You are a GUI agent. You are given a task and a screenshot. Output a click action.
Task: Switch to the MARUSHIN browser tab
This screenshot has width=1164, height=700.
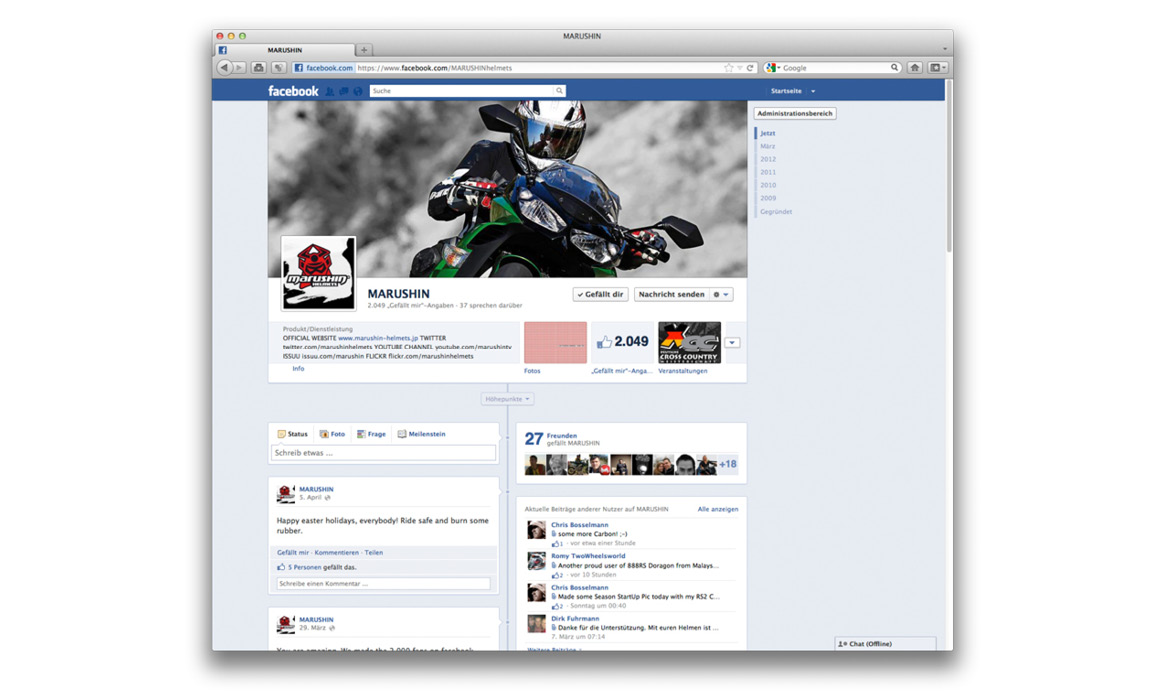coord(285,50)
